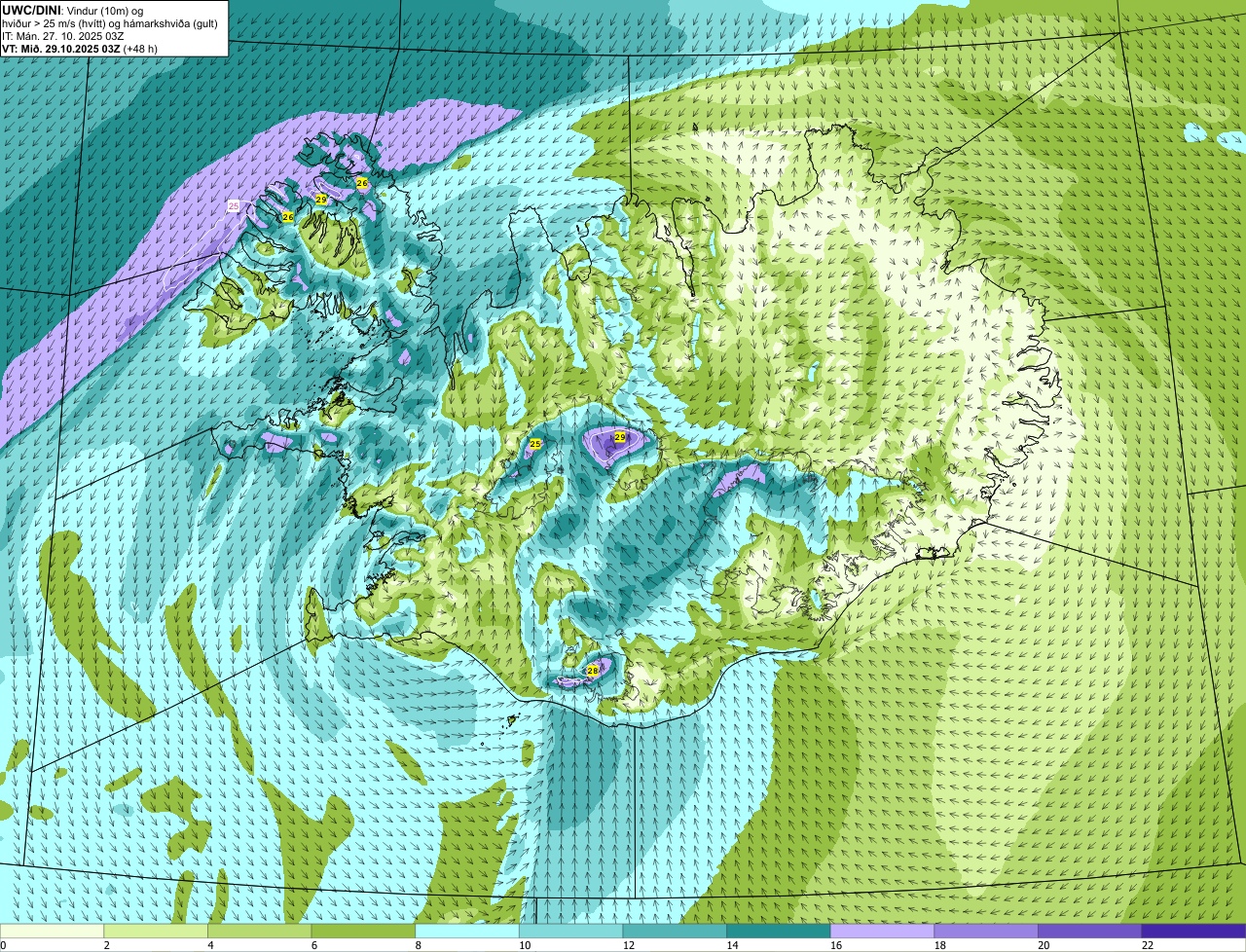Select the 16–18 m/s lavender legend swatch
Viewport: 1246px width, 952px height.
pos(882,931)
